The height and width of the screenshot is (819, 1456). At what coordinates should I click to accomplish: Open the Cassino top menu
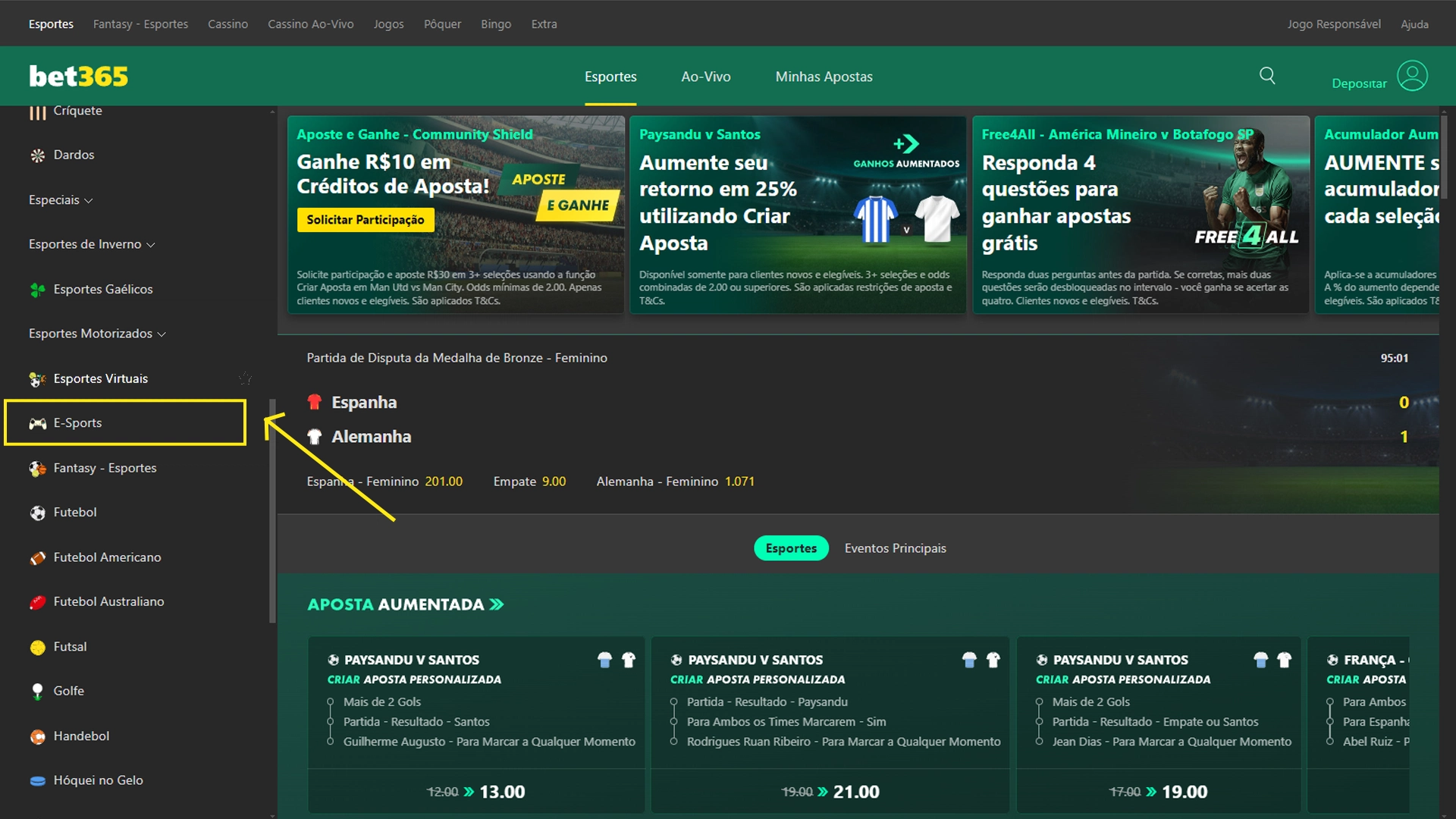[x=227, y=24]
